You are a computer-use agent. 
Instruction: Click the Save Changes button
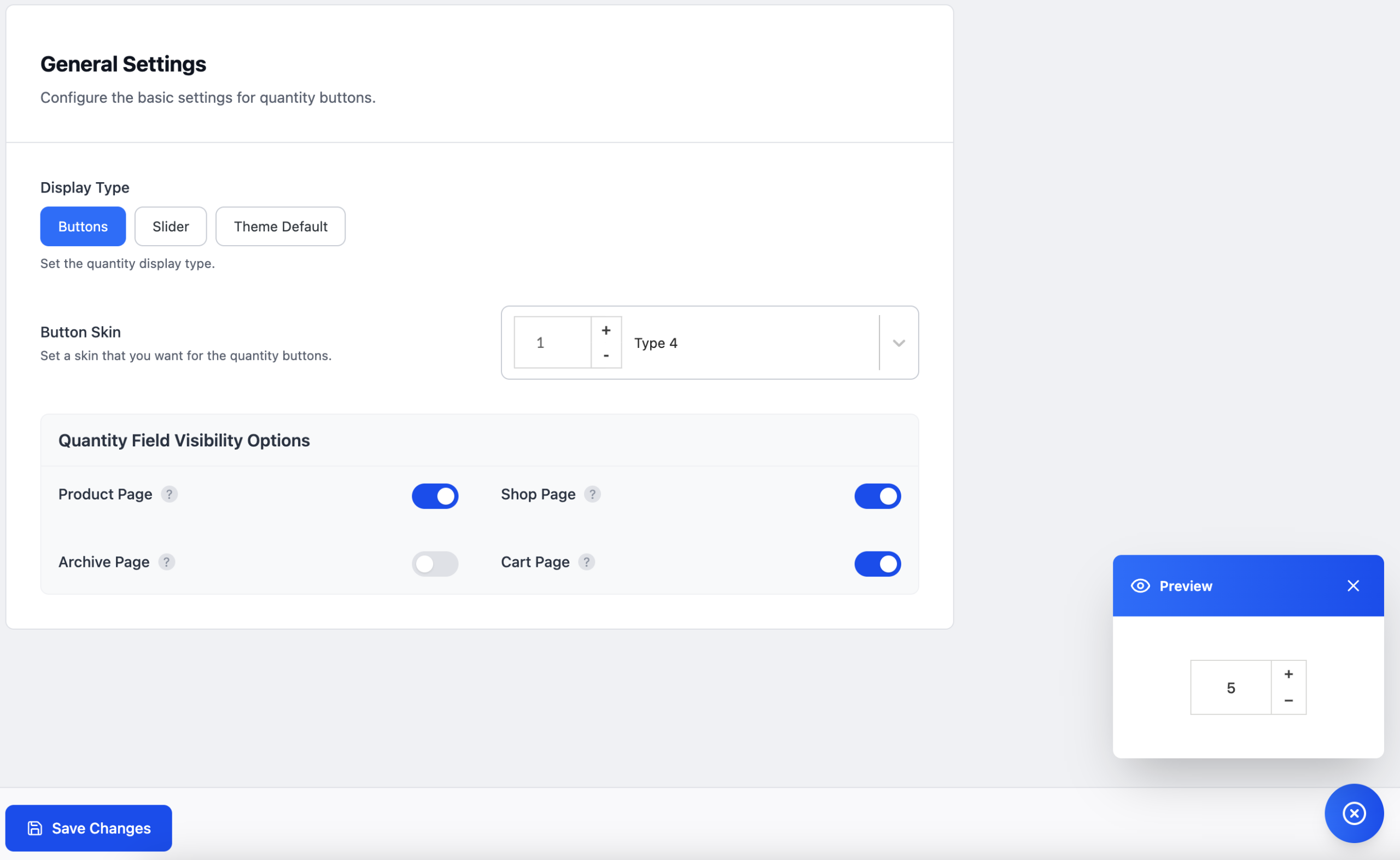[89, 828]
